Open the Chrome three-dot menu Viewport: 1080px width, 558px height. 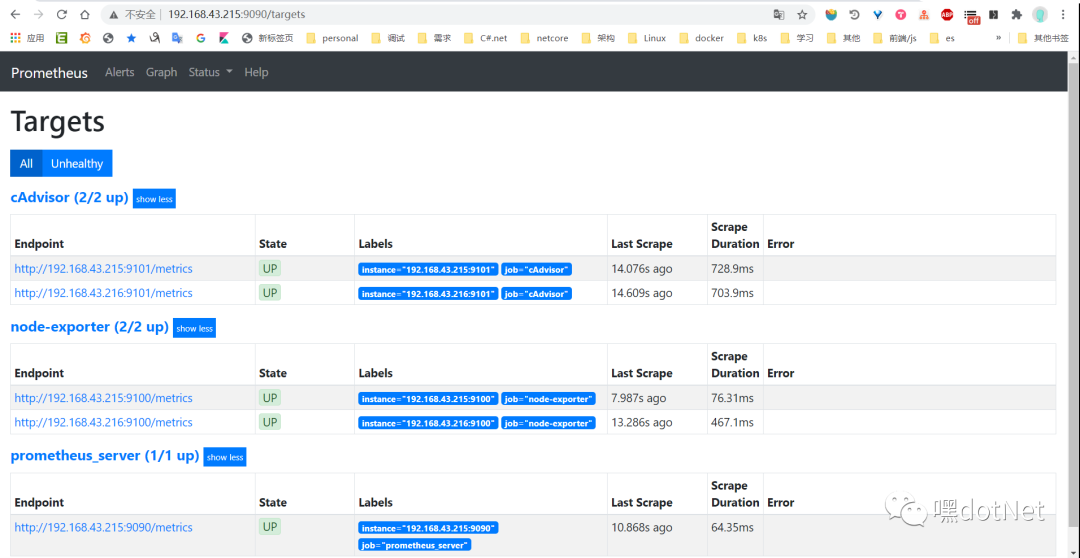pyautogui.click(x=1064, y=15)
